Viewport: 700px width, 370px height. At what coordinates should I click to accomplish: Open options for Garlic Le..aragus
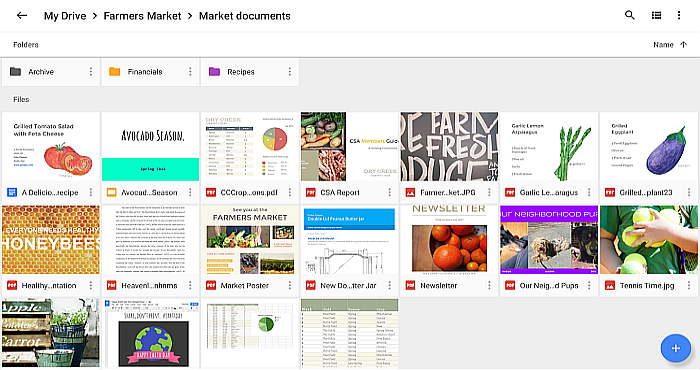[589, 192]
